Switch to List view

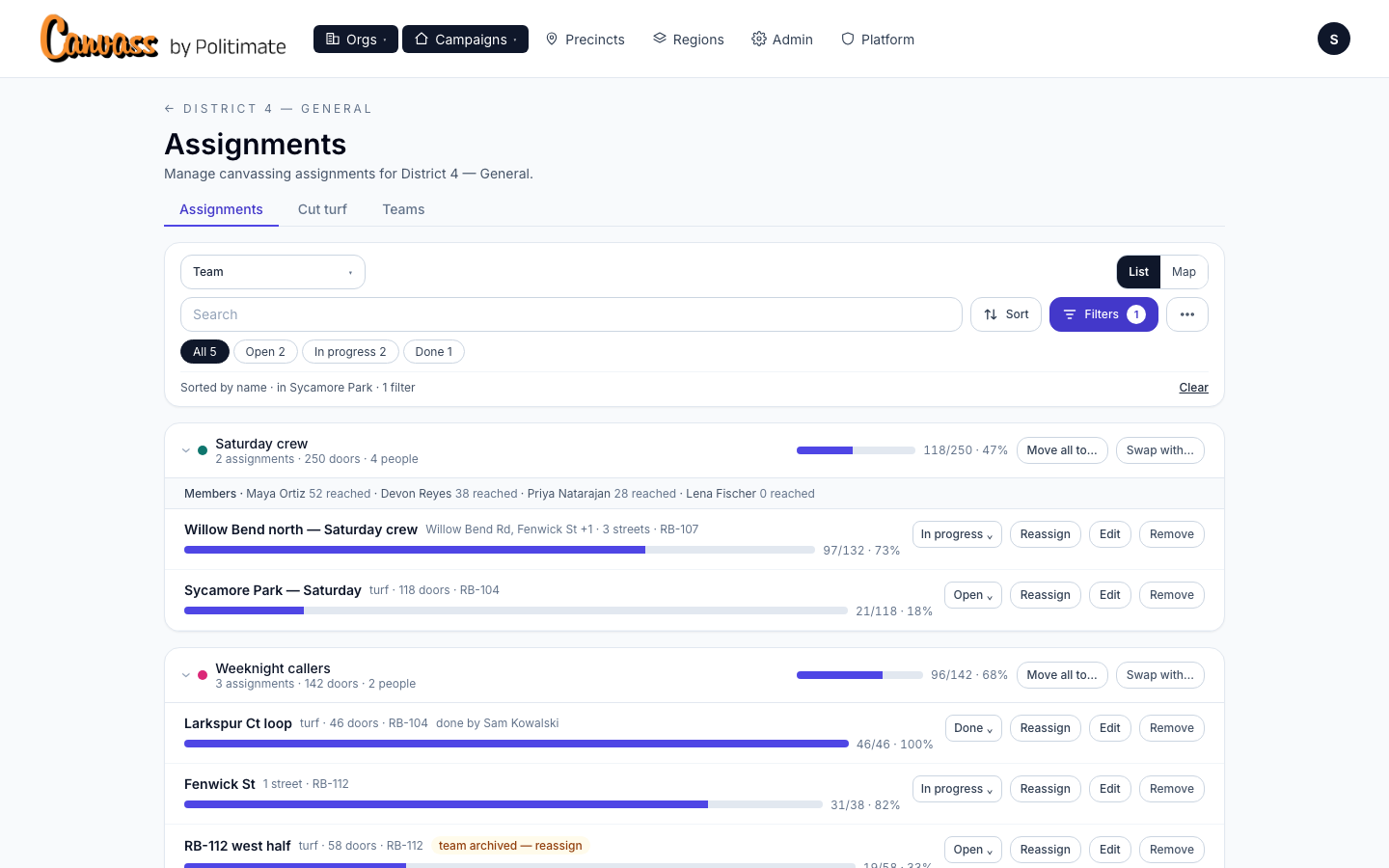click(1138, 272)
